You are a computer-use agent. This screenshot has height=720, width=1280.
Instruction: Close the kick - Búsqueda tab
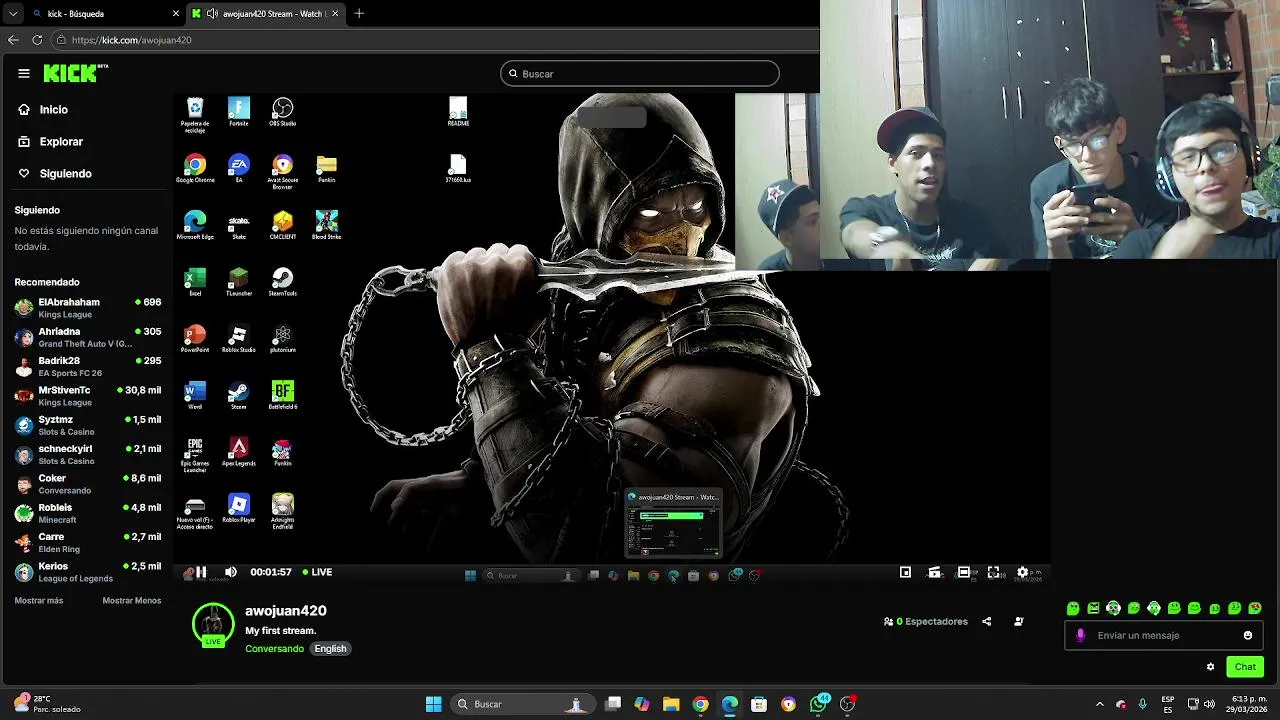(176, 14)
